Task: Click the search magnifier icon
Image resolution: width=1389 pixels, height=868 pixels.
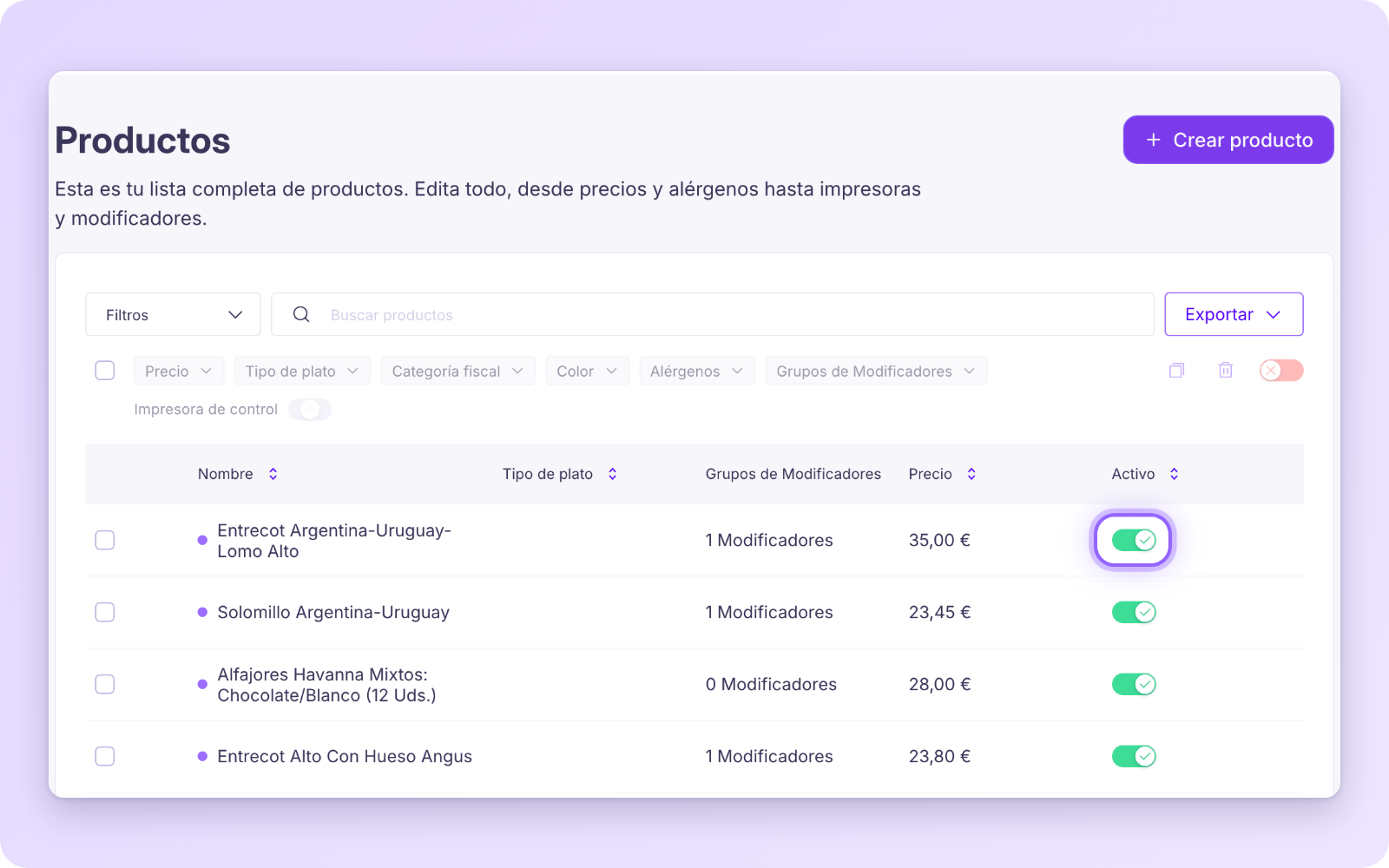Action: tap(301, 314)
